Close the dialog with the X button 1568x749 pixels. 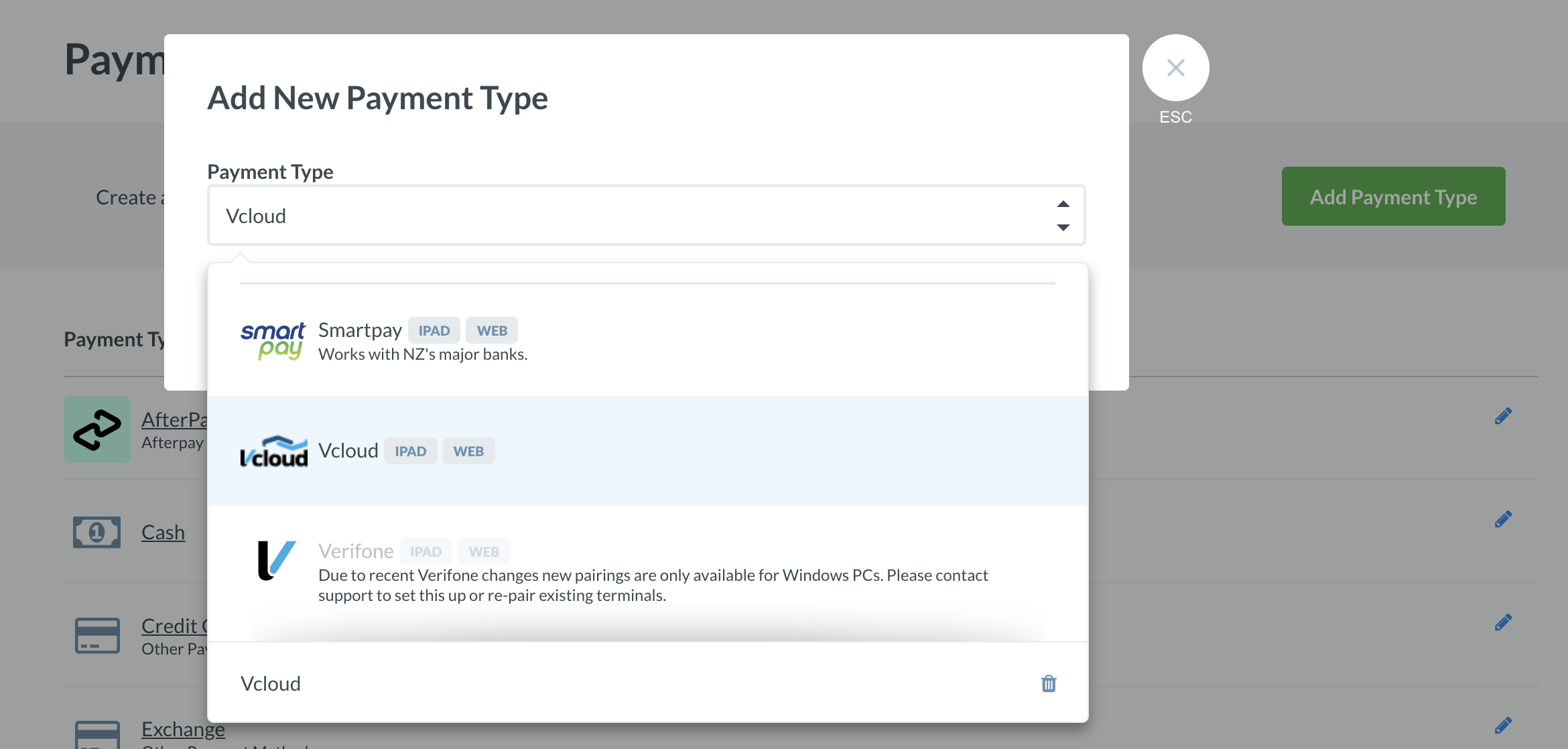pos(1175,68)
